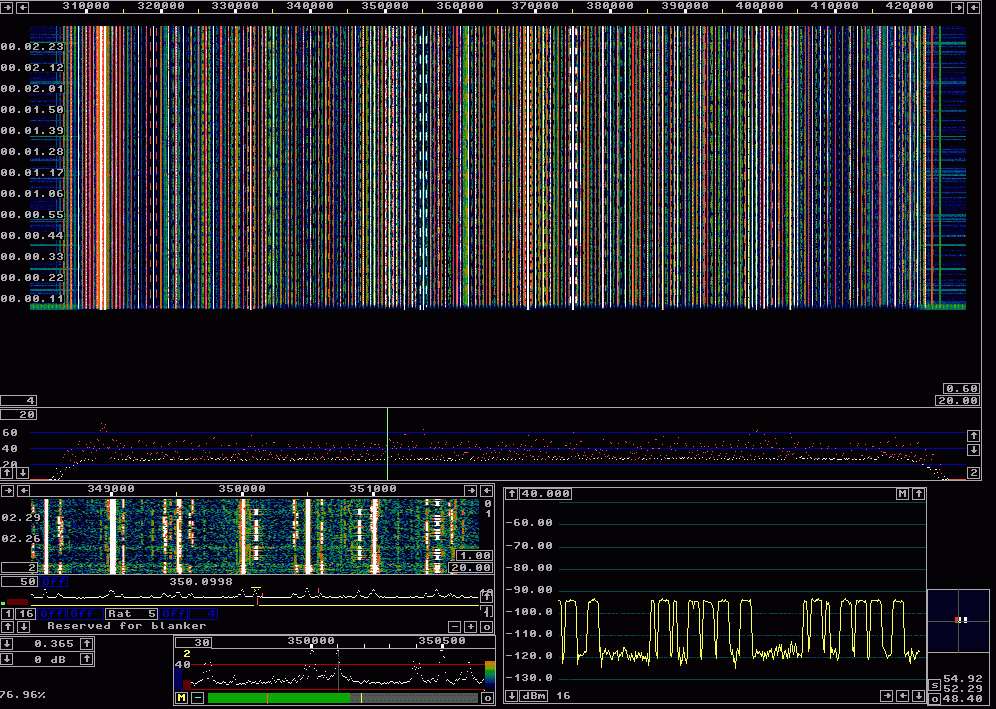Click the 1.00 box on high-resolution waterfall

pos(474,556)
